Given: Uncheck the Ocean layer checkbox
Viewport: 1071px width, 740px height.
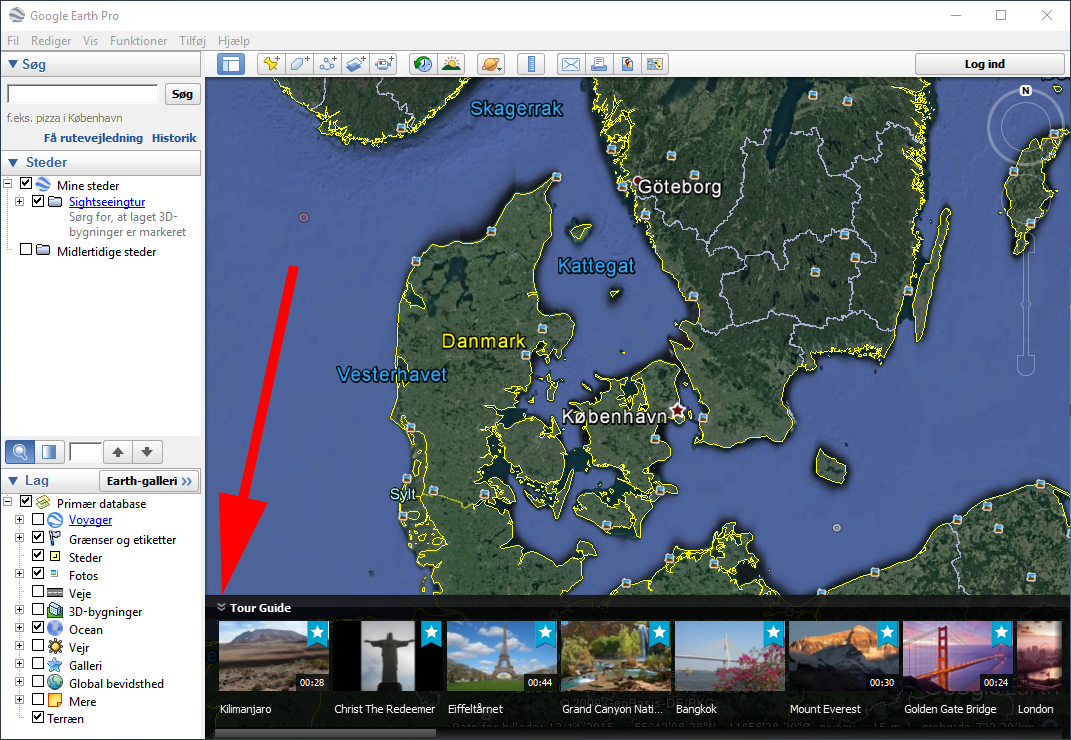Looking at the screenshot, I should point(38,628).
